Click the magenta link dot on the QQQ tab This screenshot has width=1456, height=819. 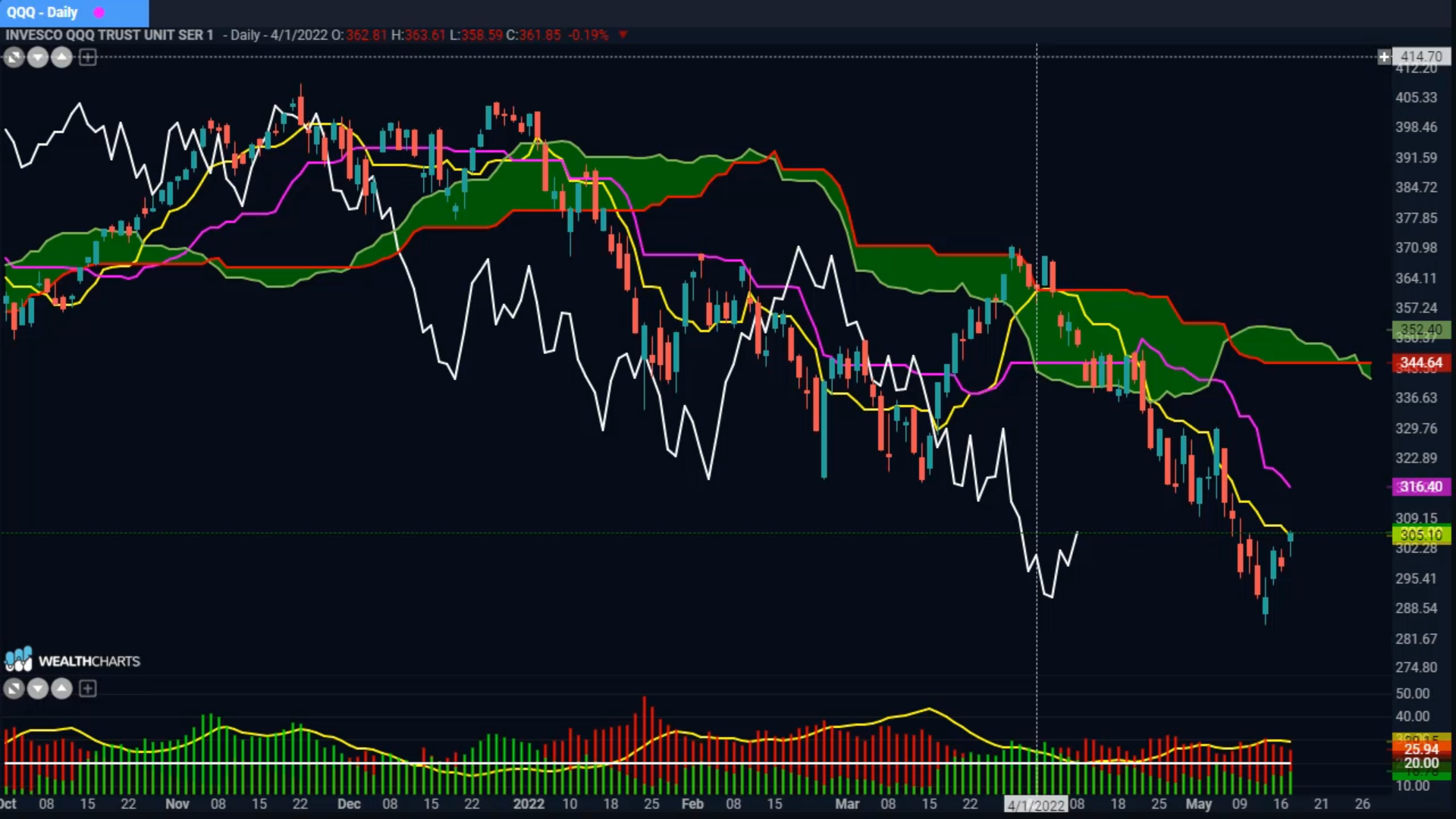coord(99,12)
